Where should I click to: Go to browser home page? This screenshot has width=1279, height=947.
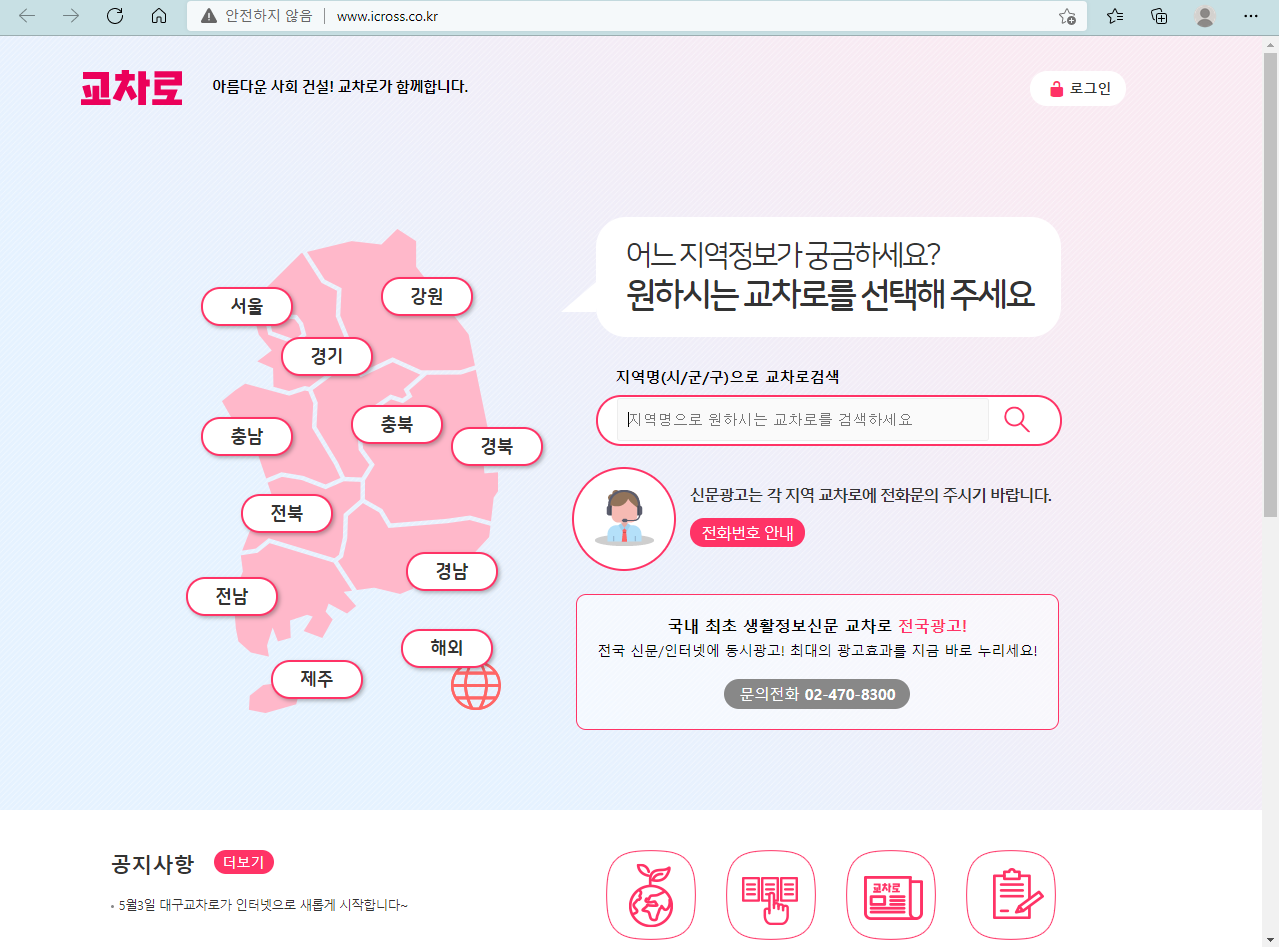click(x=158, y=16)
